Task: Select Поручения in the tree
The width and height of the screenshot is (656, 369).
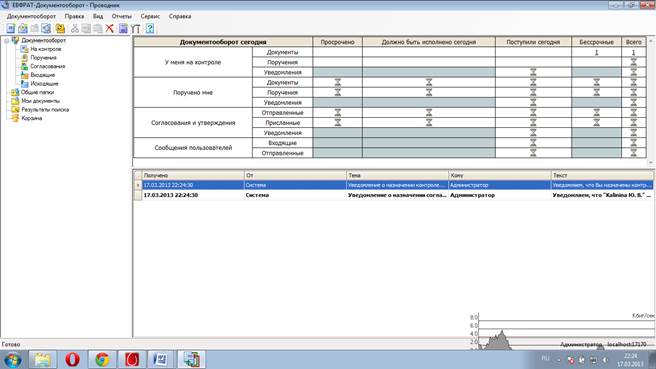Action: 43,58
